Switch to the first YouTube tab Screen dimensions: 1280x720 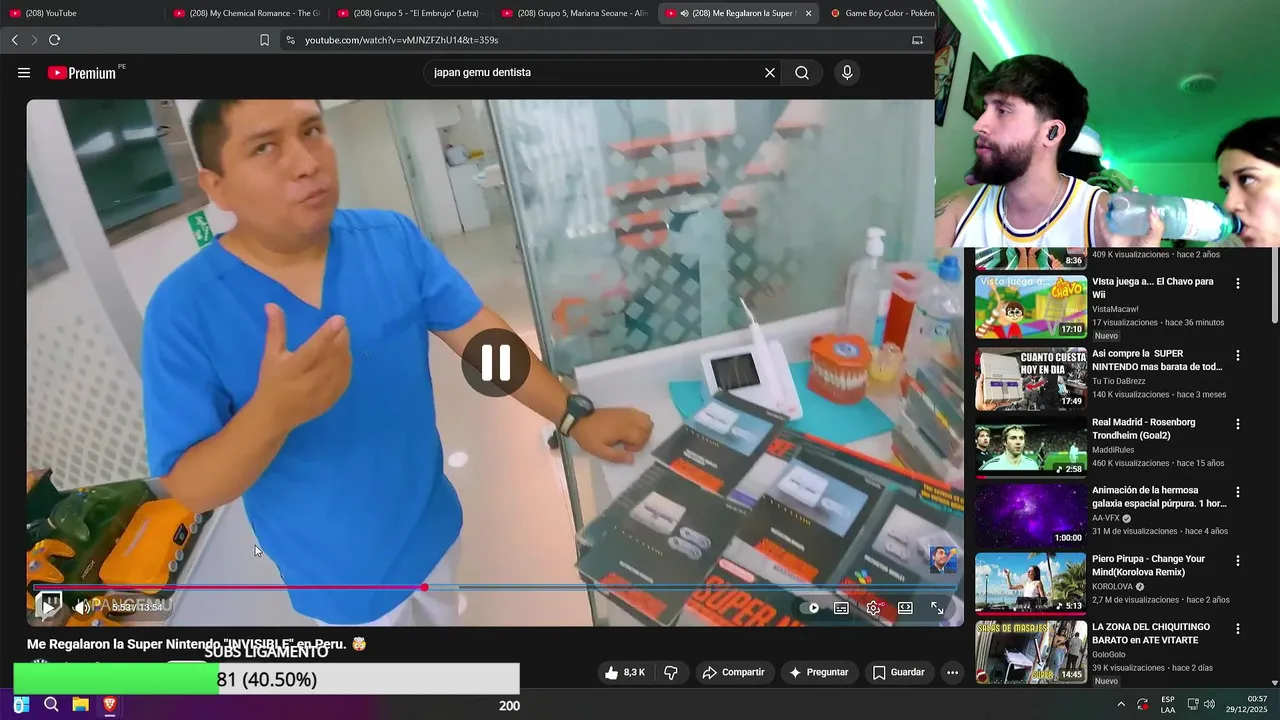(x=82, y=13)
